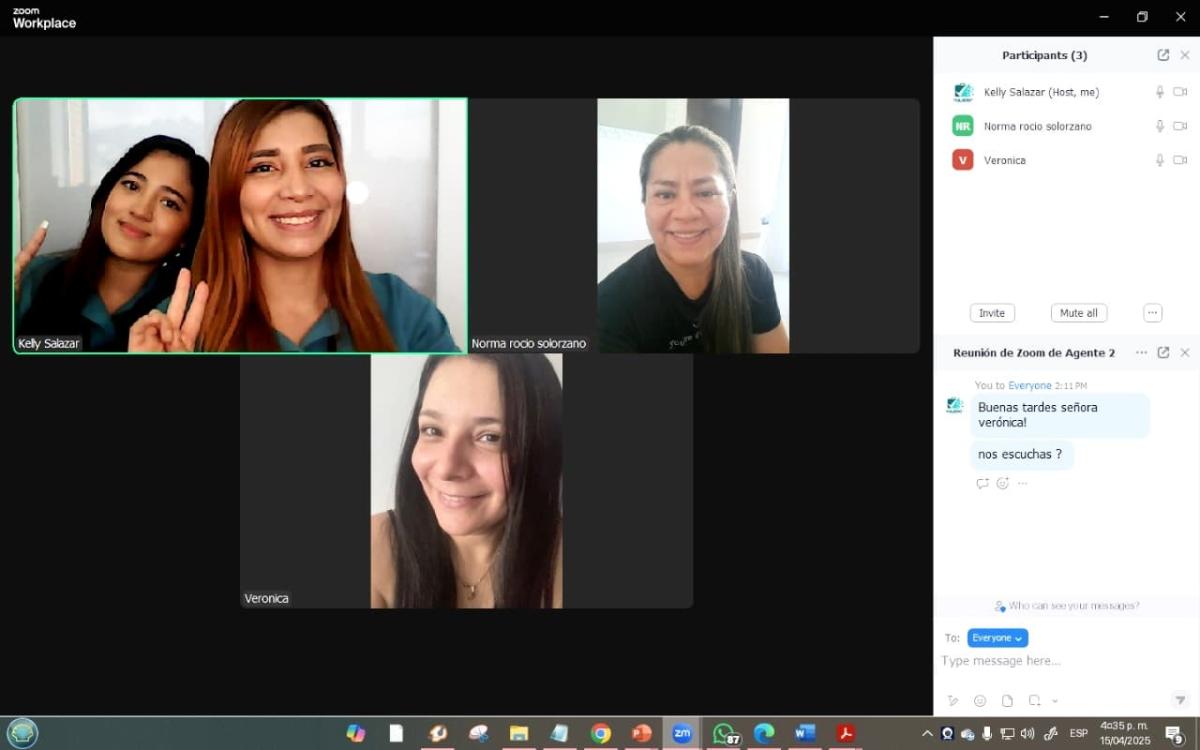
Task: Click the screenshot capture icon in chat
Action: point(1035,701)
